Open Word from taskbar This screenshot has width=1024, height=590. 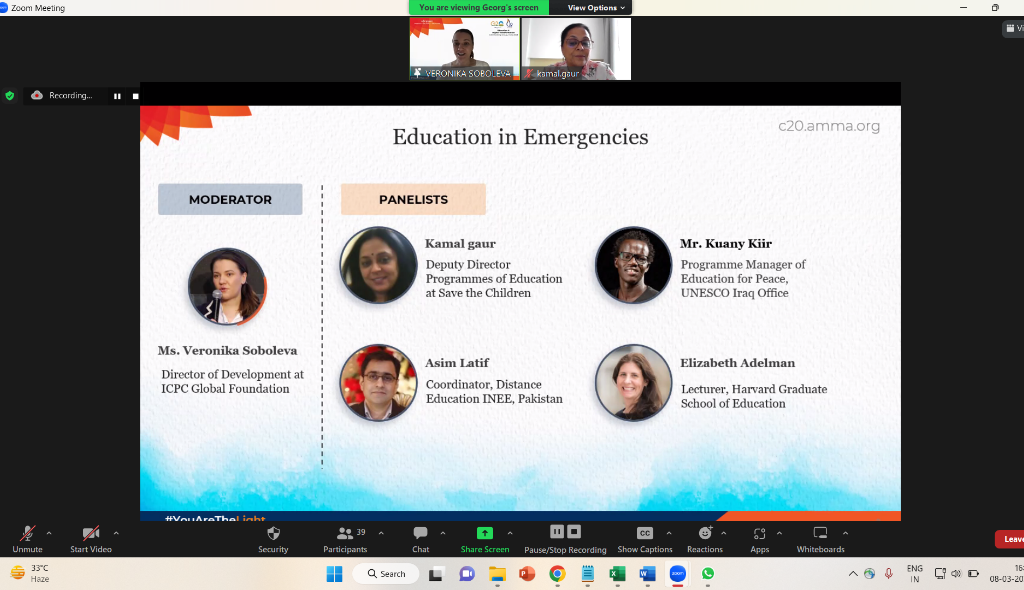[647, 574]
